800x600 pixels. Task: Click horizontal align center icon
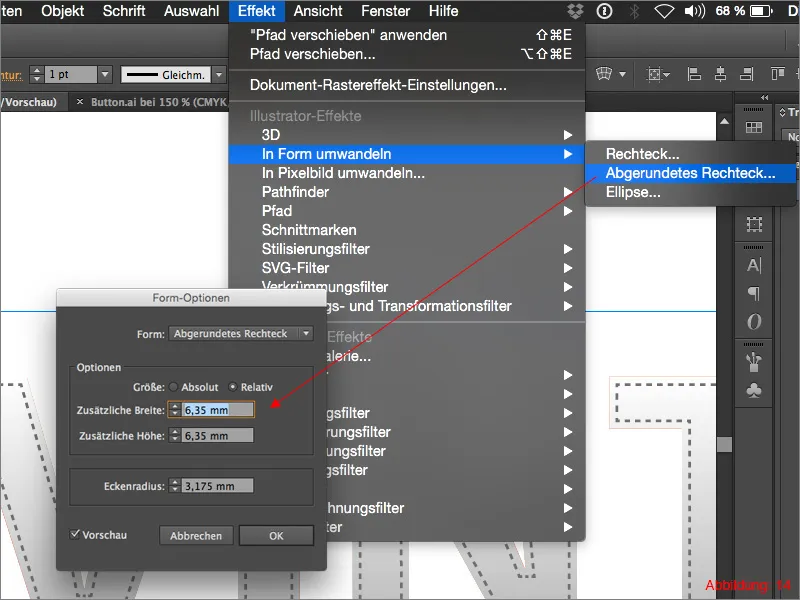[x=720, y=74]
